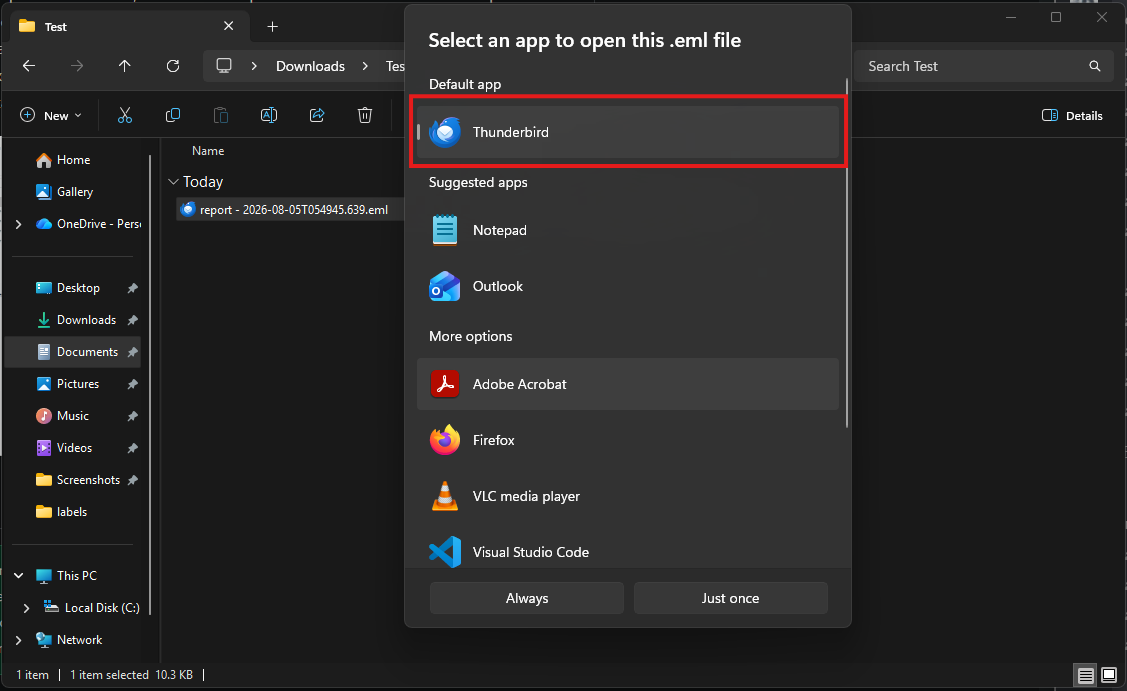Click the Share icon in toolbar
The height and width of the screenshot is (691, 1127).
pos(317,115)
